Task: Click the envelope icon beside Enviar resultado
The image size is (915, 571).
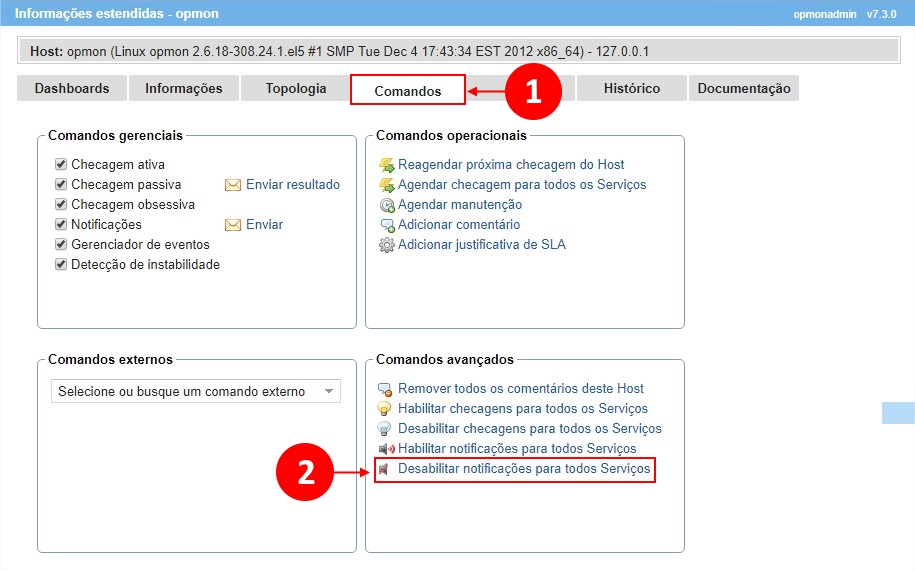Action: [x=233, y=185]
